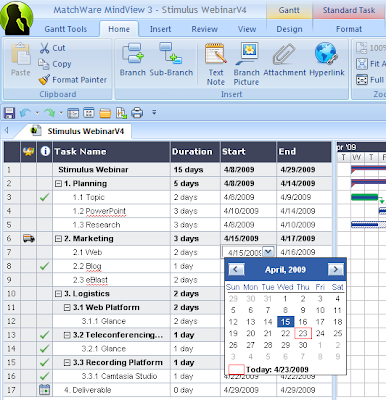Click the printer icon

coord(137,113)
